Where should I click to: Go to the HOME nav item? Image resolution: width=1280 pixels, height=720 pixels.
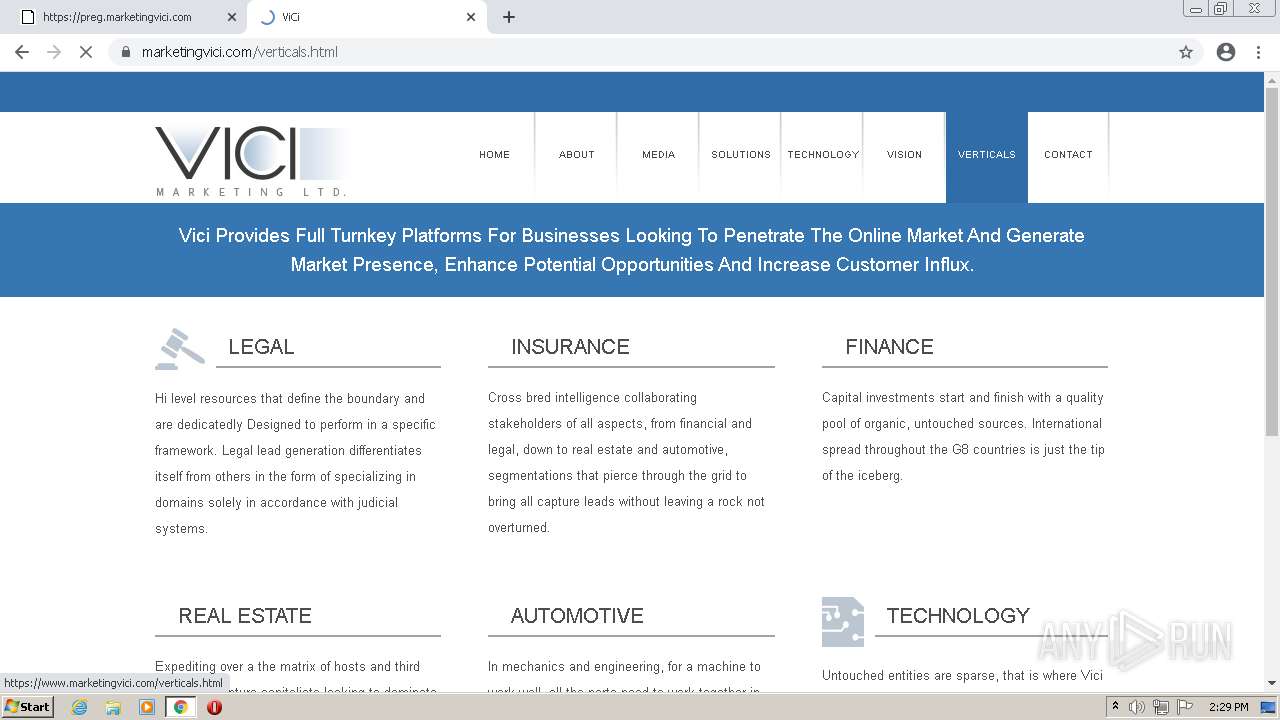(494, 155)
